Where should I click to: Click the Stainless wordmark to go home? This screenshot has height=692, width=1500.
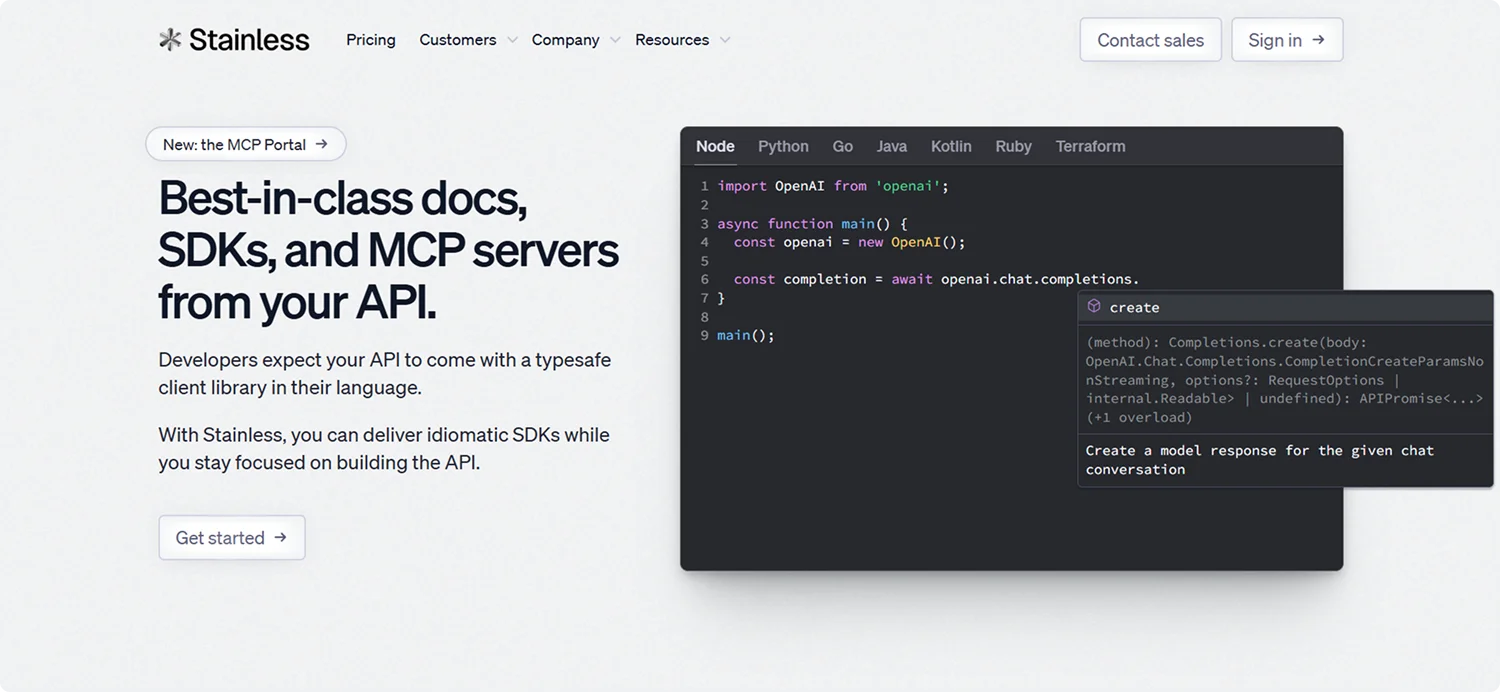[x=249, y=40]
